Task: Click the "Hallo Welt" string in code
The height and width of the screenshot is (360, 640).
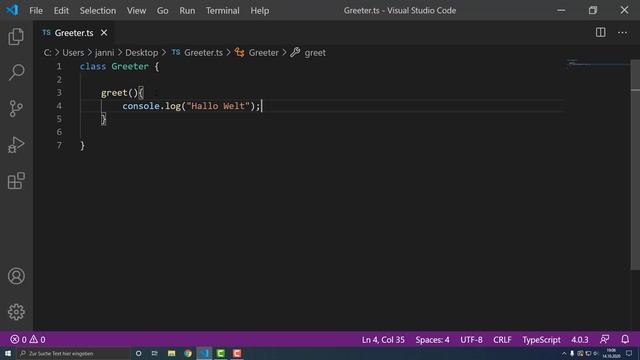Action: [218, 106]
